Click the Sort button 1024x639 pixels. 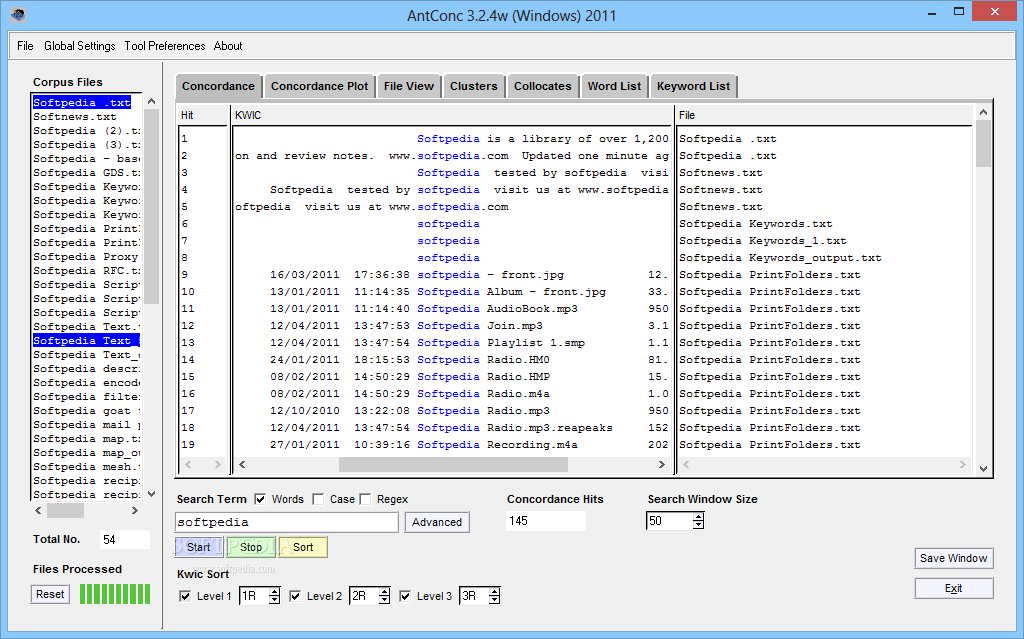point(303,547)
